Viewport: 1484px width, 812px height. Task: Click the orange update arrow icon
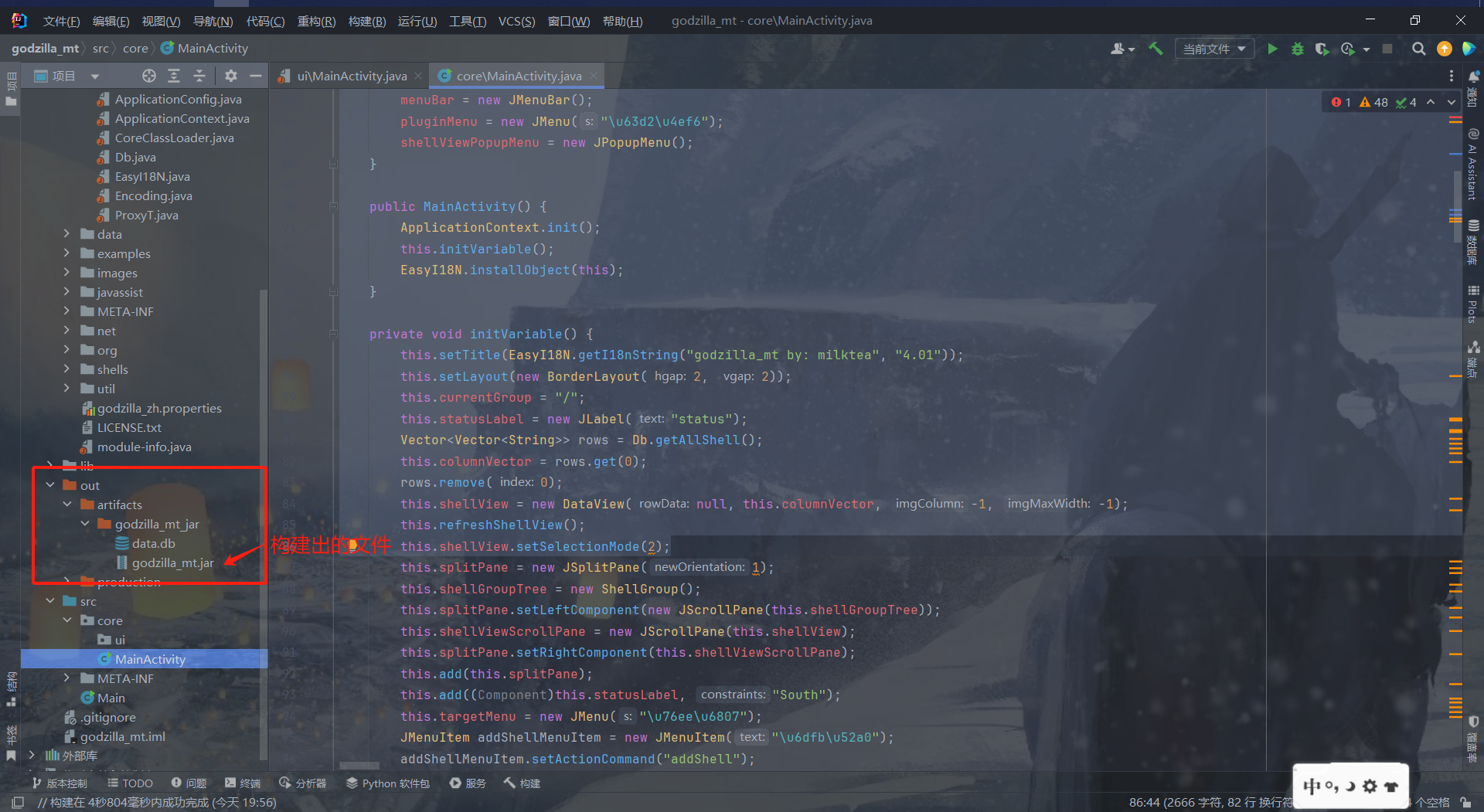pos(1444,49)
